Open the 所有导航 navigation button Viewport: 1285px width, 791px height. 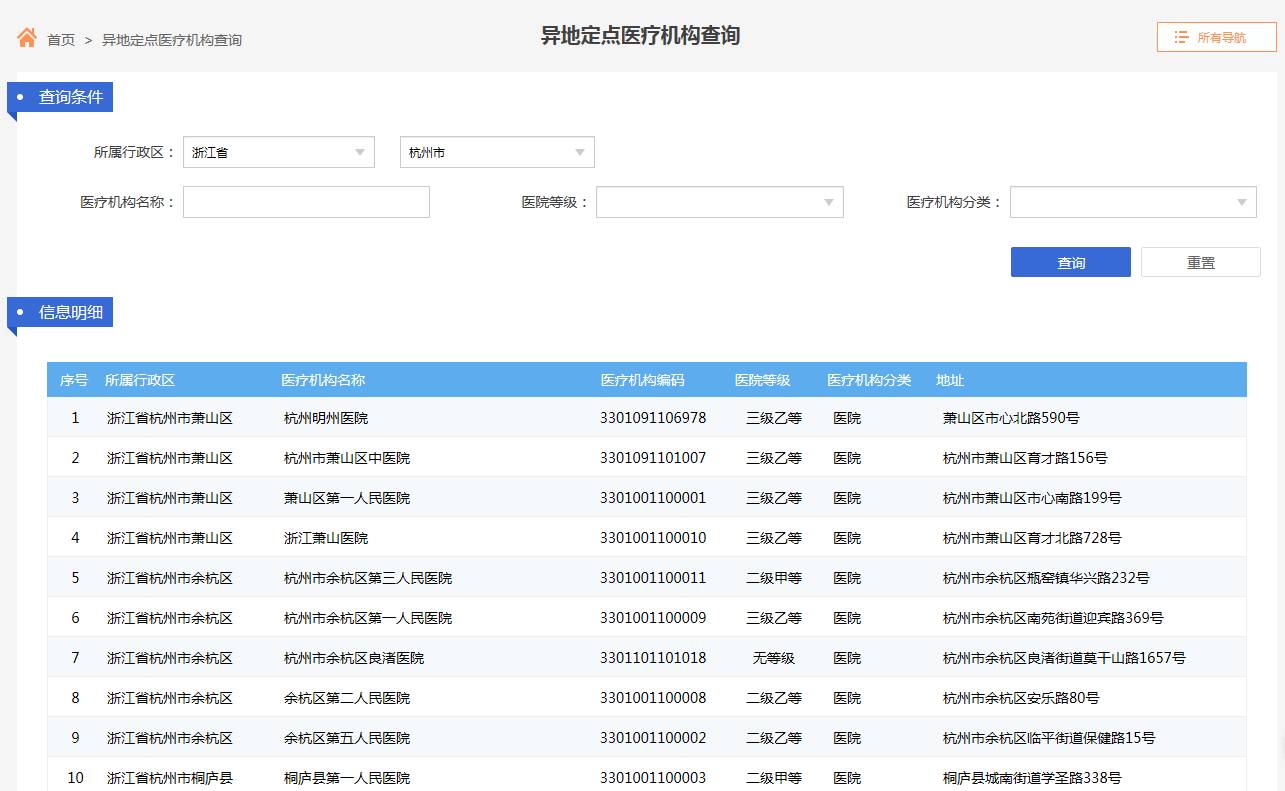pos(1217,37)
